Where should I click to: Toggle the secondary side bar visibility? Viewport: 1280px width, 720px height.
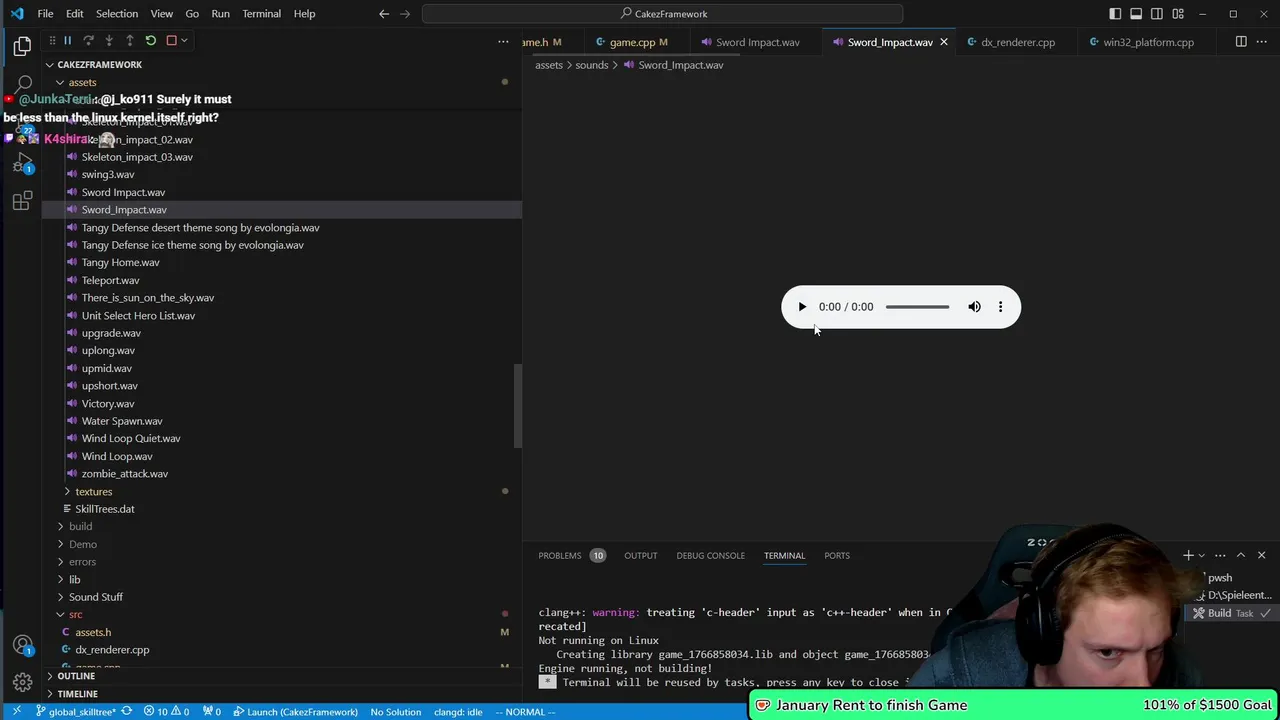click(x=1157, y=14)
